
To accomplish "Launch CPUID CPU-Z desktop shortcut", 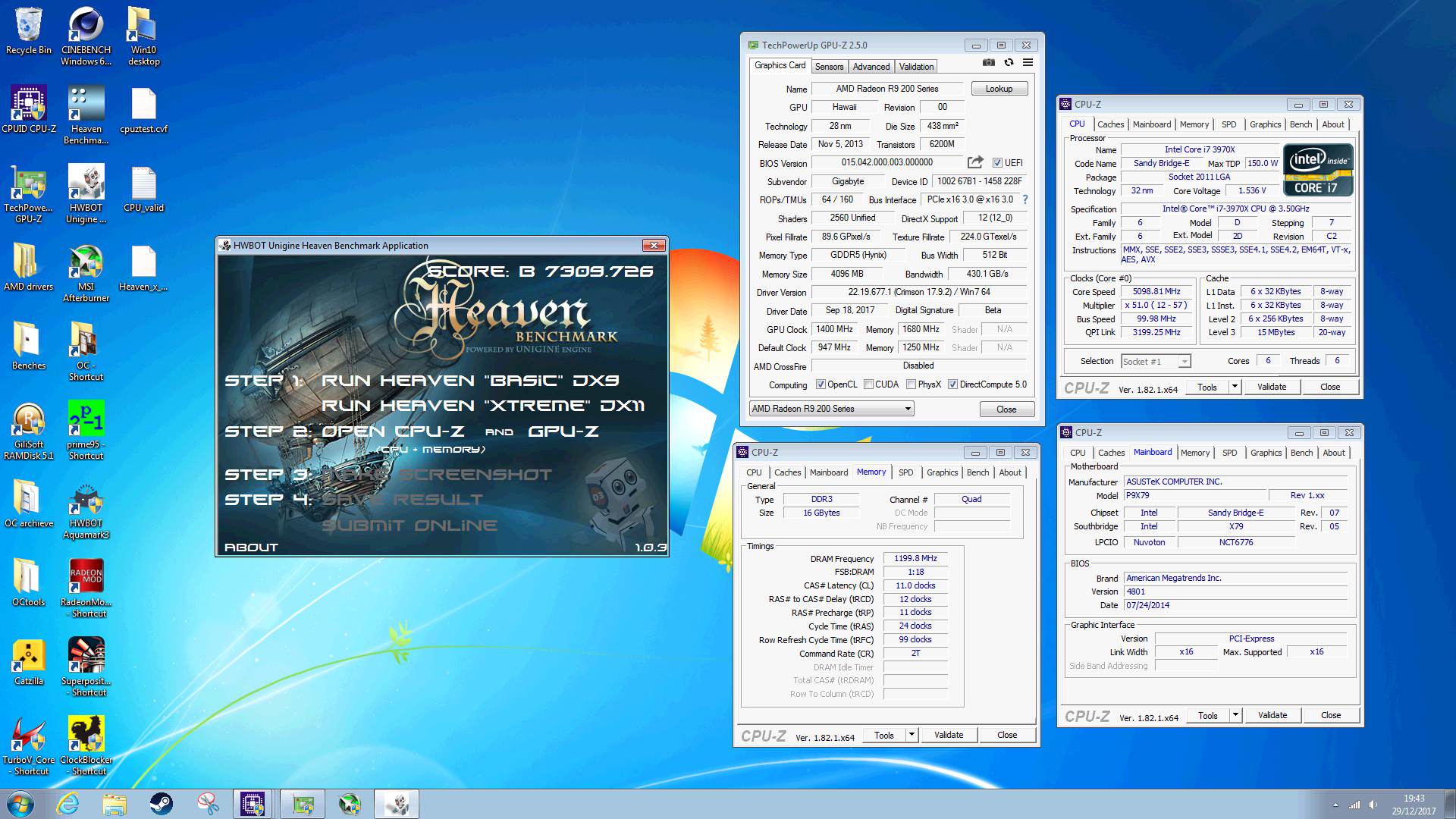I will click(29, 110).
